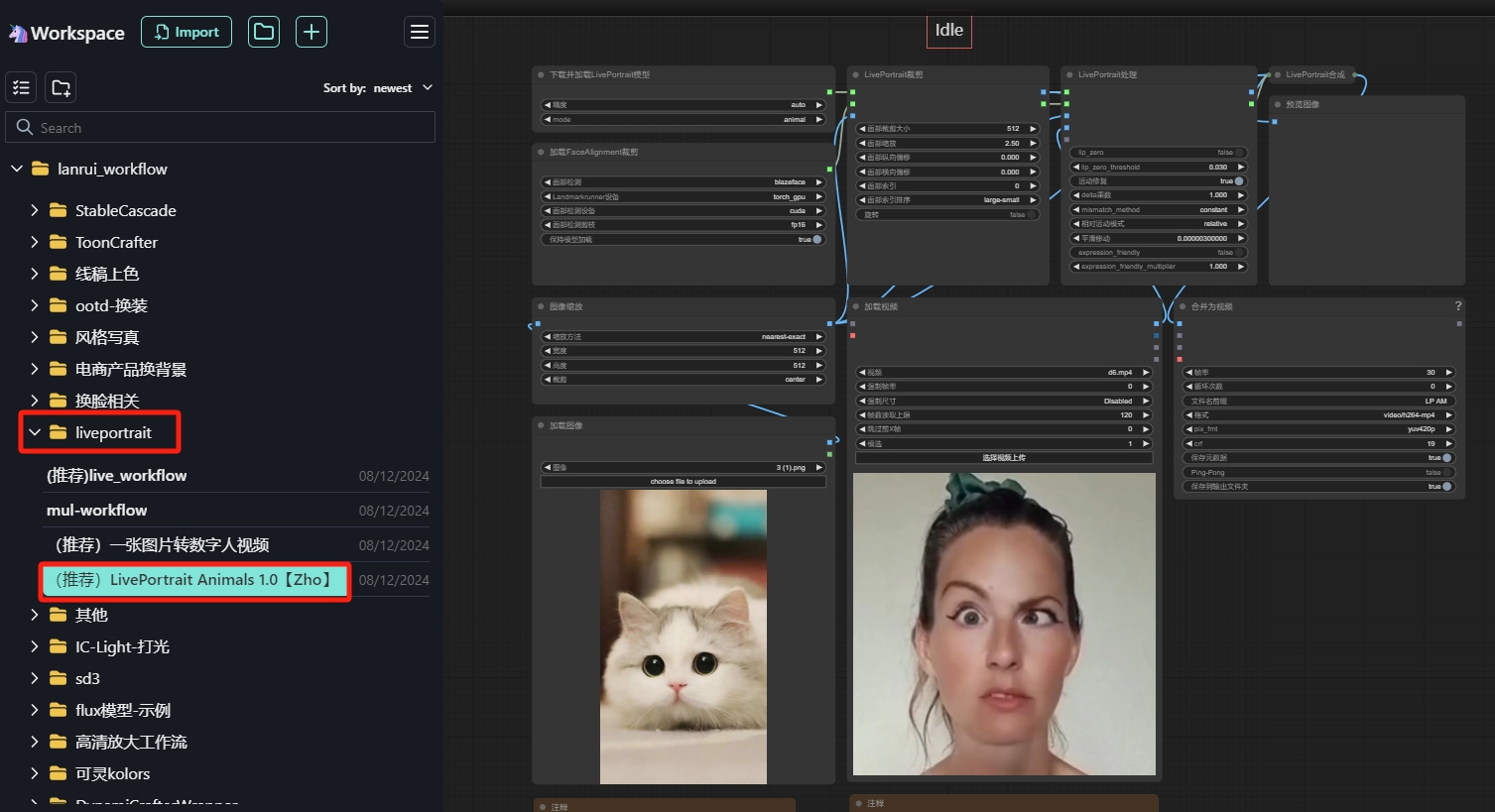
Task: Open the 面部检测 blazeface combo selector
Action: pos(683,181)
